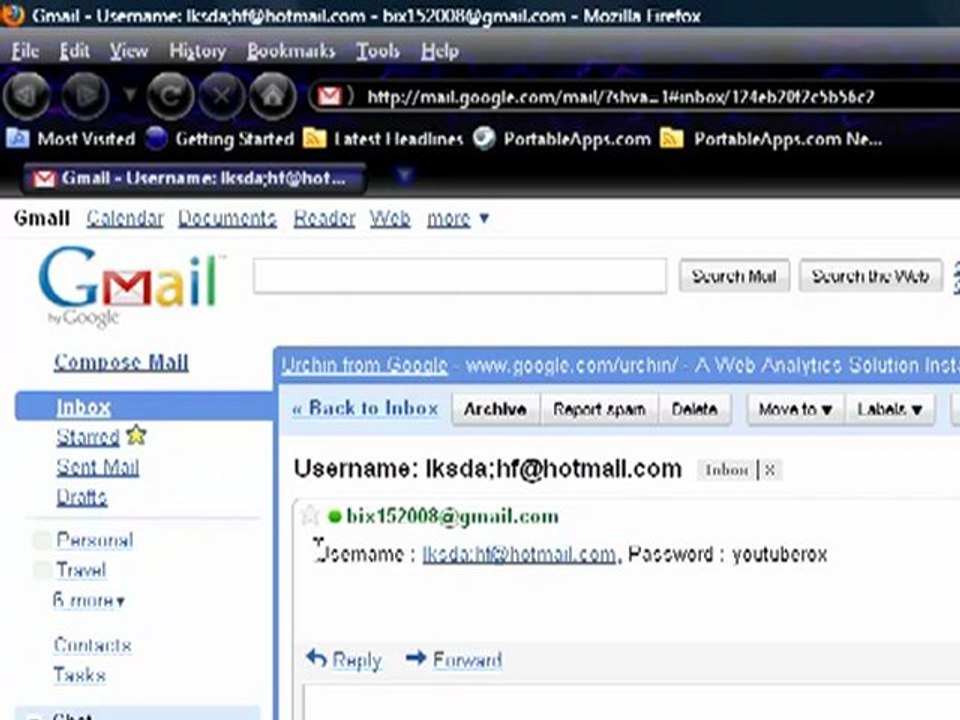Open the Calendar link
This screenshot has width=960, height=720.
coord(125,218)
